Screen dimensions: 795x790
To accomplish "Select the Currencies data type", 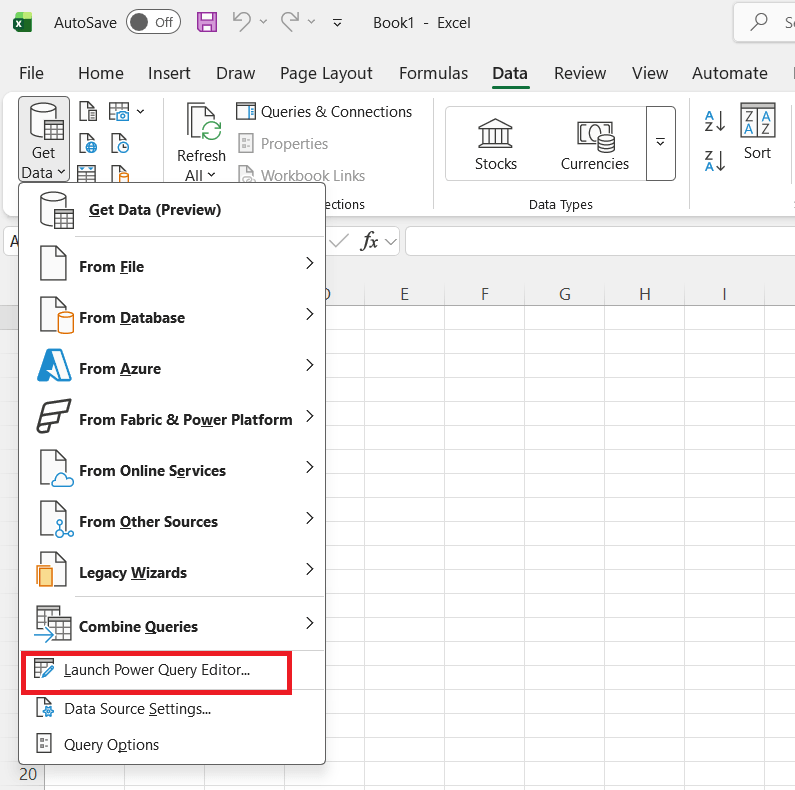I will point(594,145).
